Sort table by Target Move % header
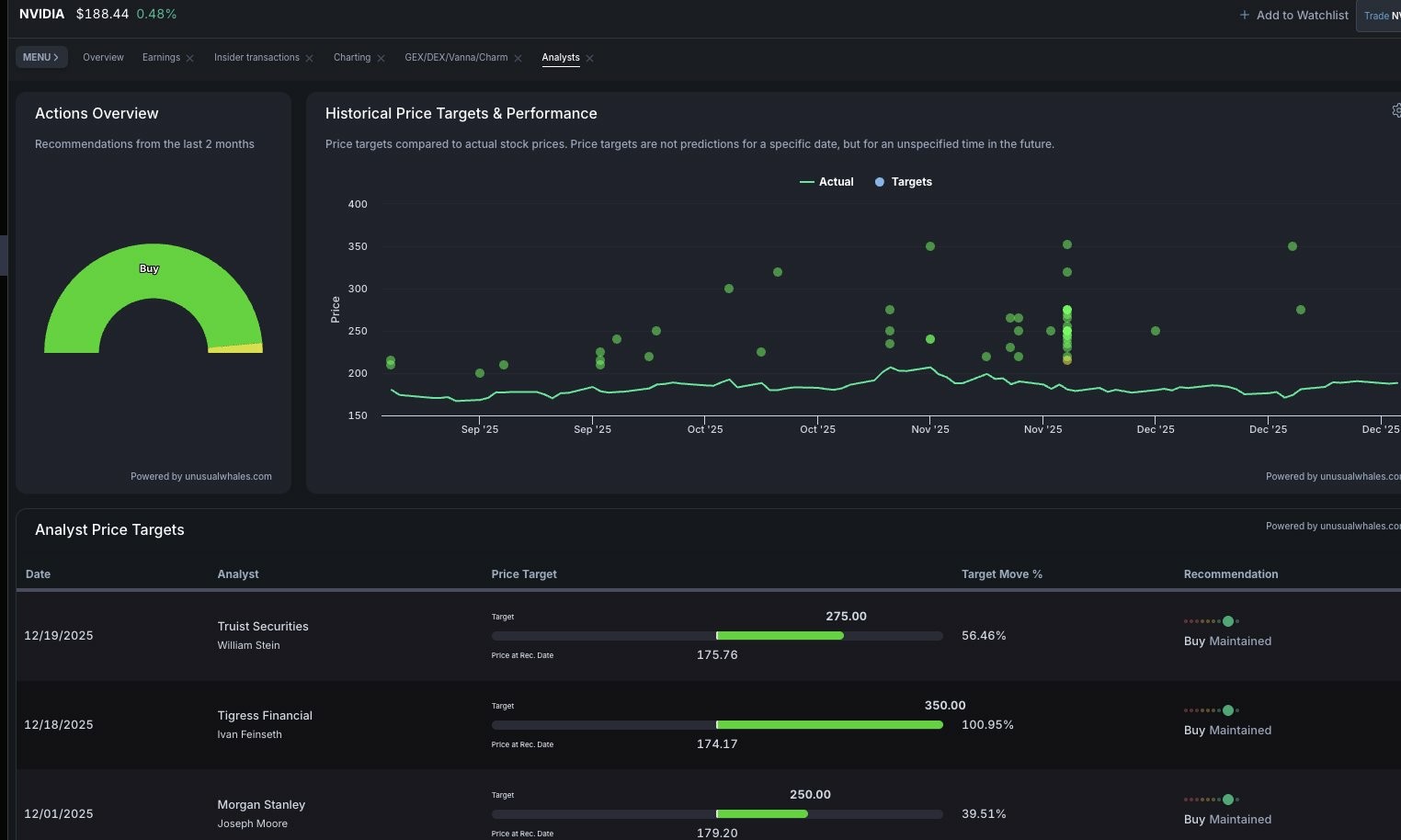 pos(1001,574)
